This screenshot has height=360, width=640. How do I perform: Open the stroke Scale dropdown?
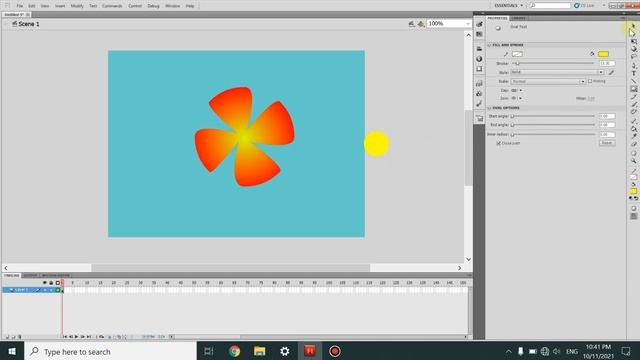coord(548,81)
